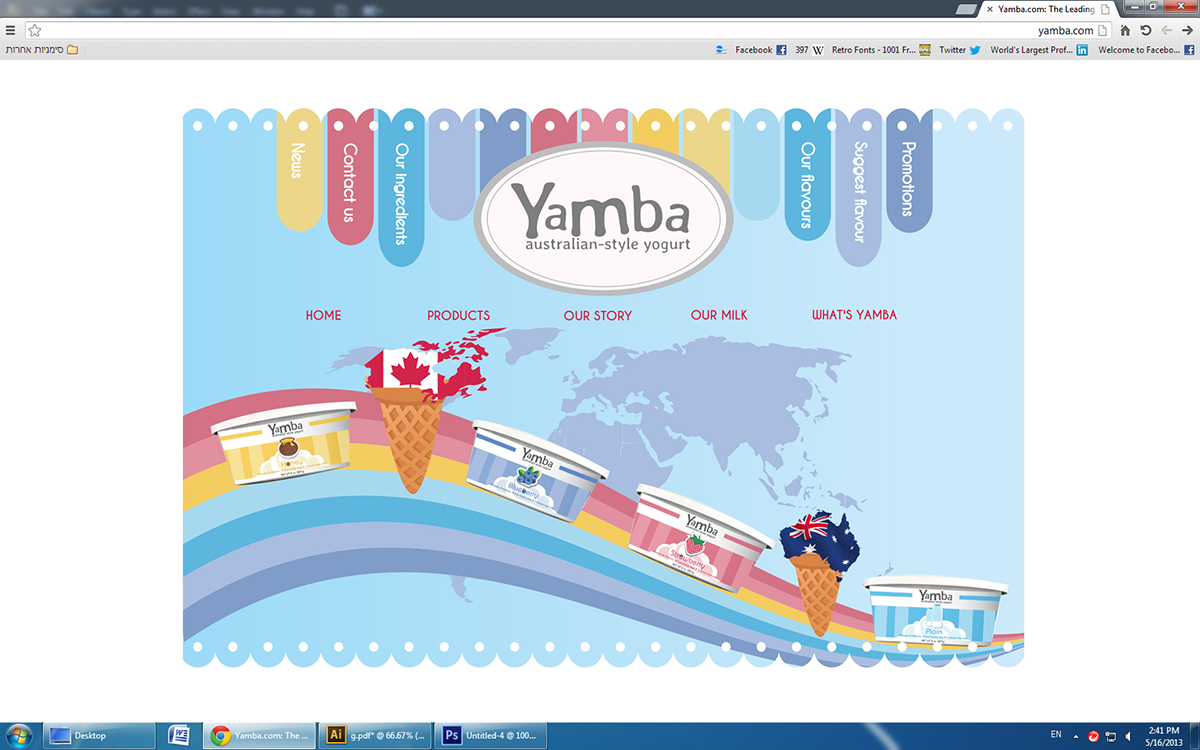1200x750 pixels.
Task: Toggle the bookmark star for this page
Action: coord(34,29)
